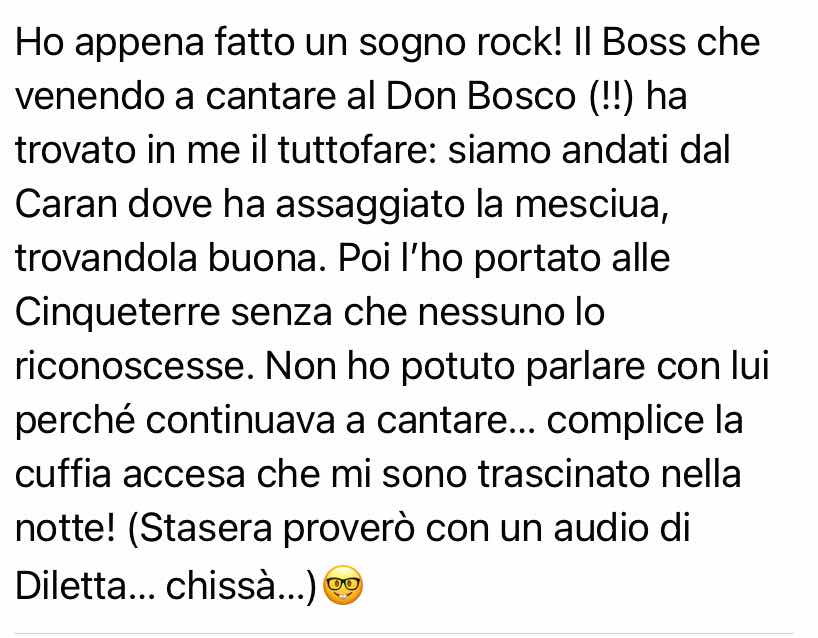818x638 pixels.
Task: Click the word "mesciua," in the text
Action: pyautogui.click(x=592, y=204)
